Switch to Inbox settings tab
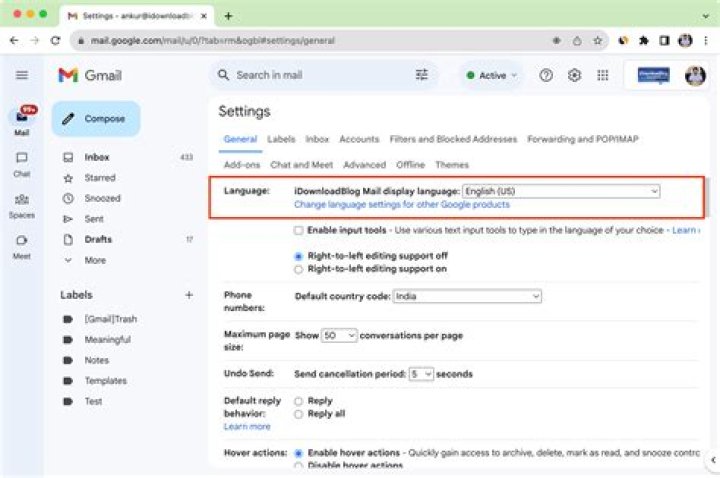The width and height of the screenshot is (720, 478). click(317, 139)
